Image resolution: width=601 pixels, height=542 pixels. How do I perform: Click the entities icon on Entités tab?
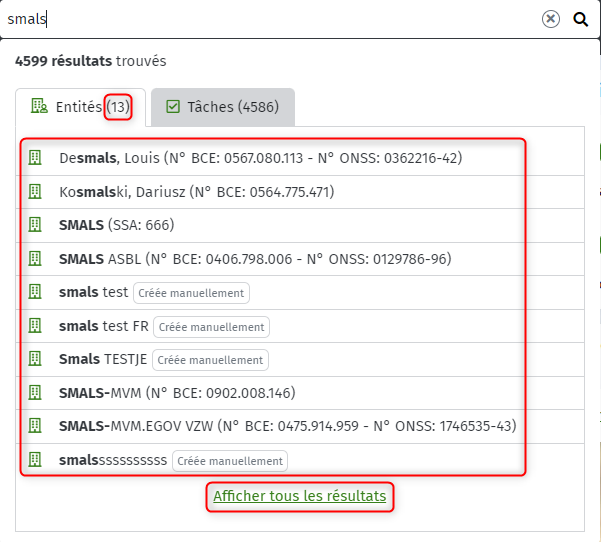(x=39, y=106)
